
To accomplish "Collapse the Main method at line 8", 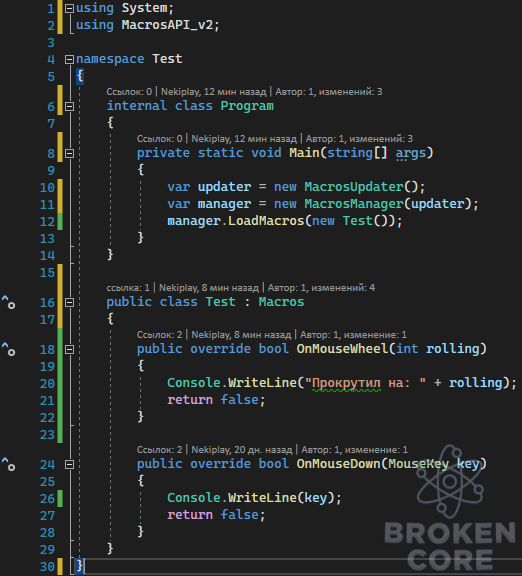I will tap(69, 154).
